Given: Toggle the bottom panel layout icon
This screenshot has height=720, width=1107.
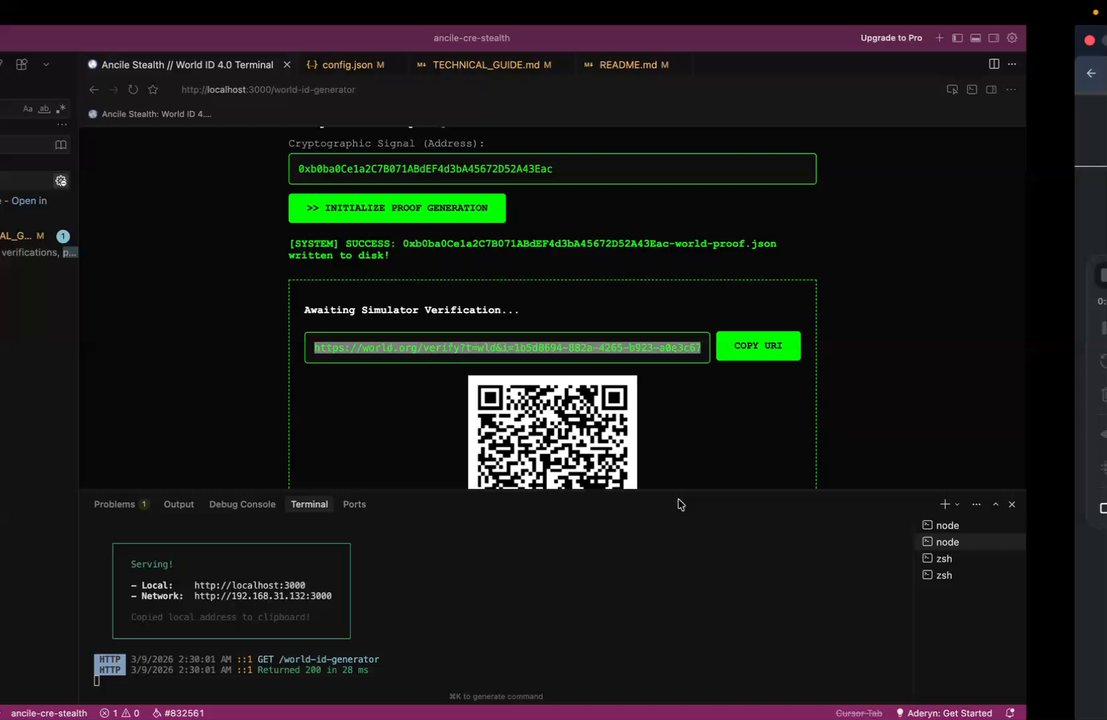Looking at the screenshot, I should pyautogui.click(x=976, y=38).
